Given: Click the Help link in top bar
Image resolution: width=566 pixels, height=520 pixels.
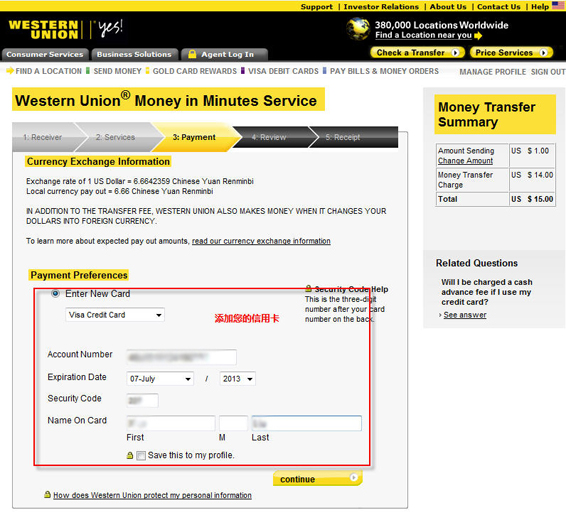Looking at the screenshot, I should (540, 6).
